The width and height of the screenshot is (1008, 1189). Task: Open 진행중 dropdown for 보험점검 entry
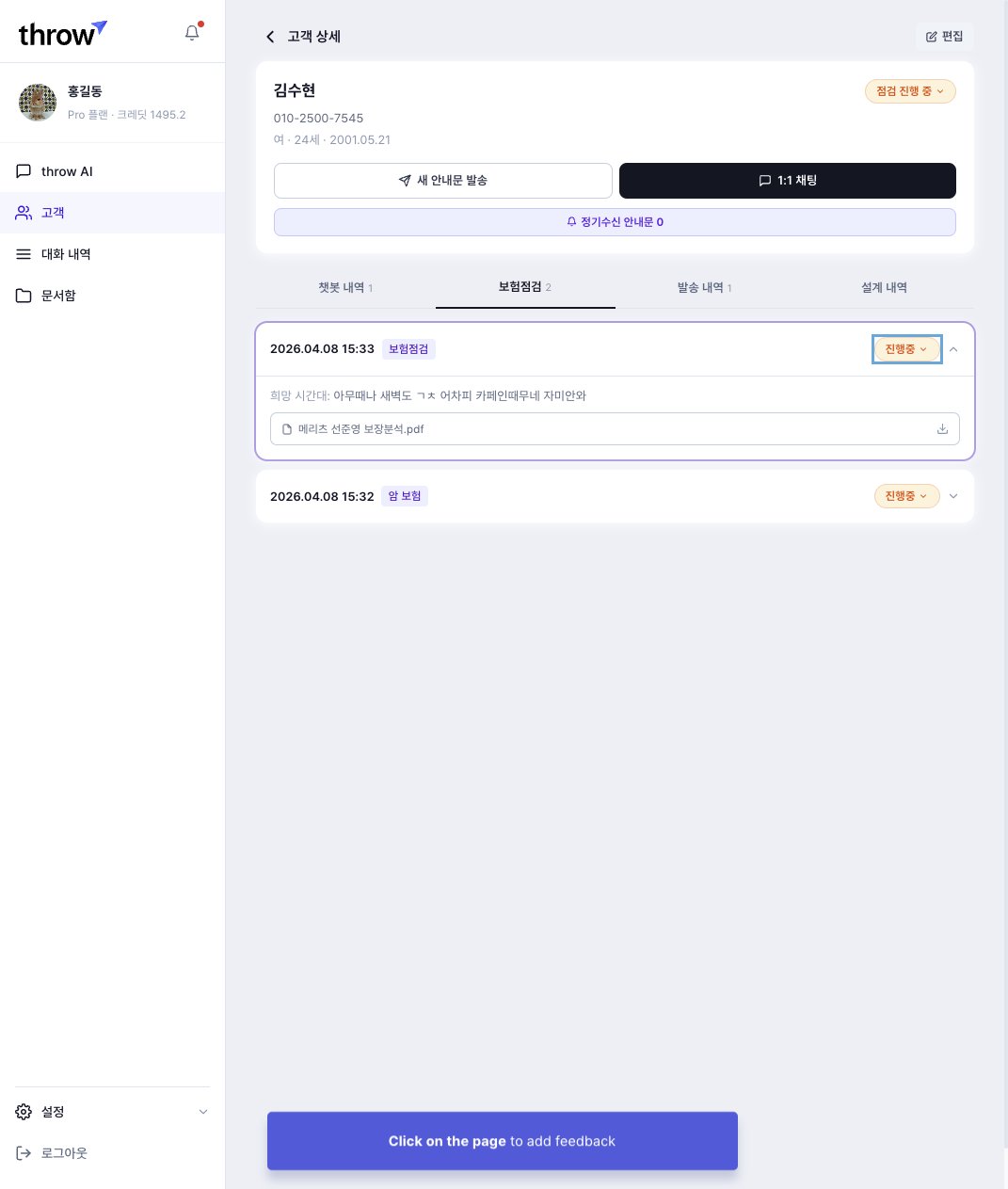click(906, 349)
